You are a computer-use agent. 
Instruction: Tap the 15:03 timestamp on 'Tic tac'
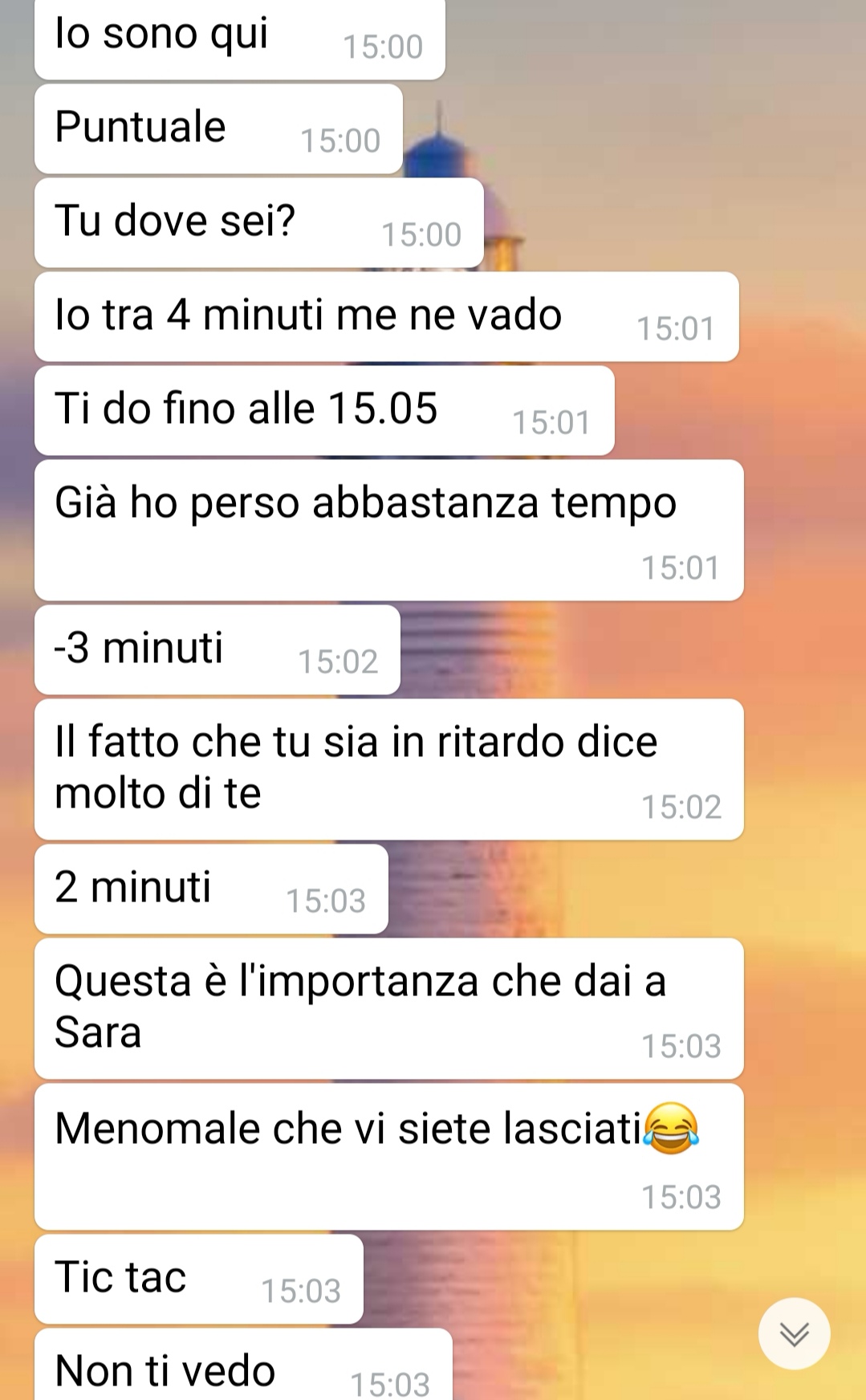(x=301, y=1291)
